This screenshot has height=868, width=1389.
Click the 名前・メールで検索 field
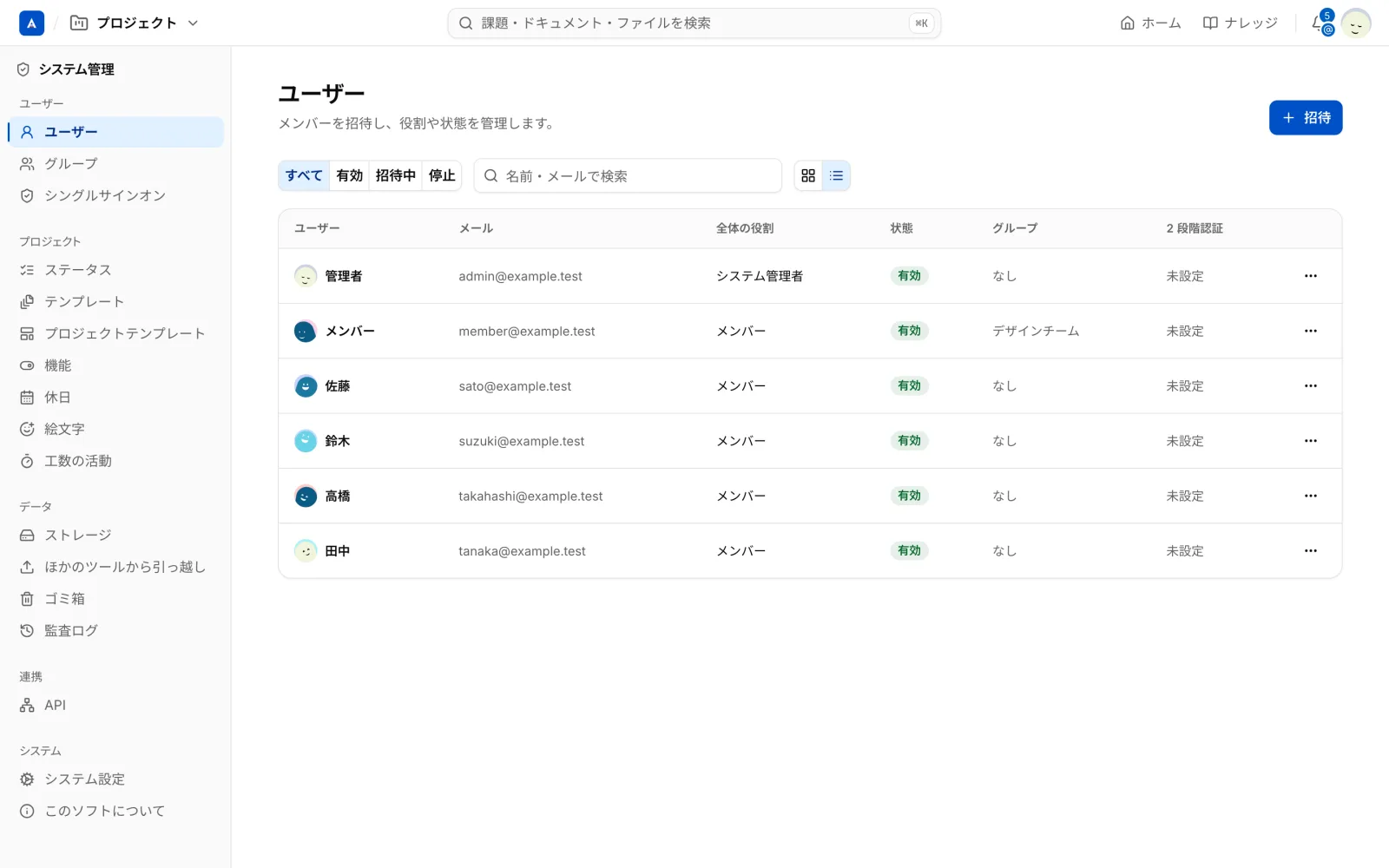pyautogui.click(x=628, y=176)
